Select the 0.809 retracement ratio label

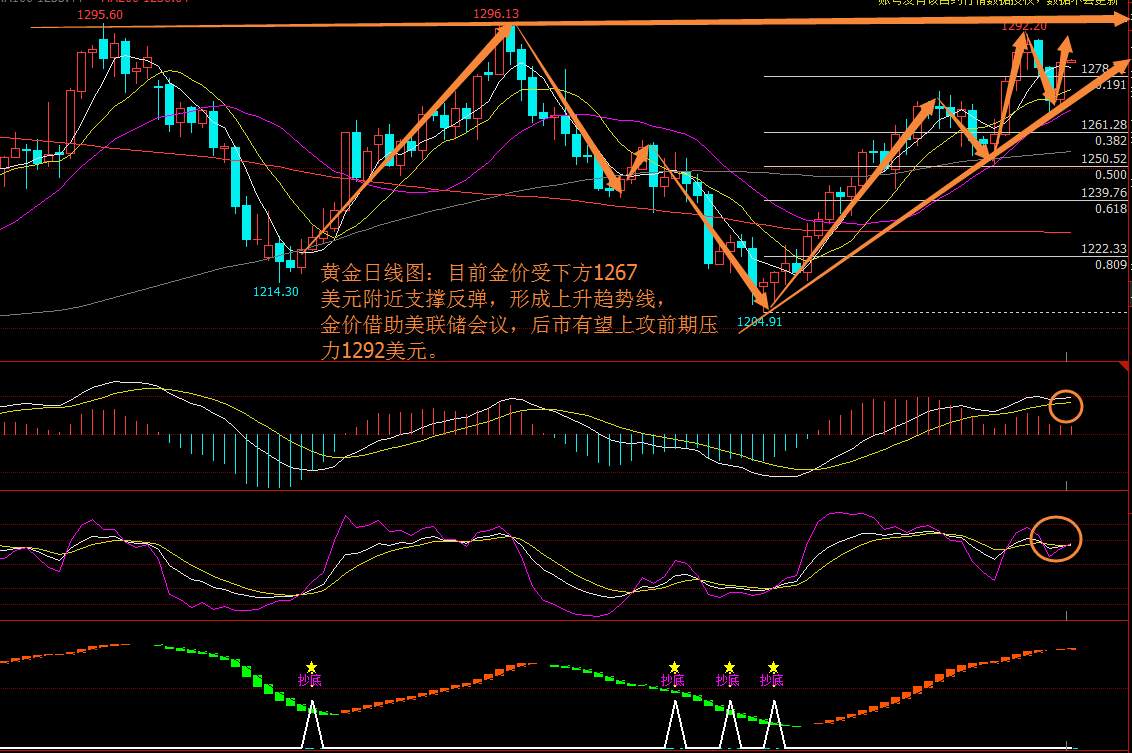tap(1110, 264)
